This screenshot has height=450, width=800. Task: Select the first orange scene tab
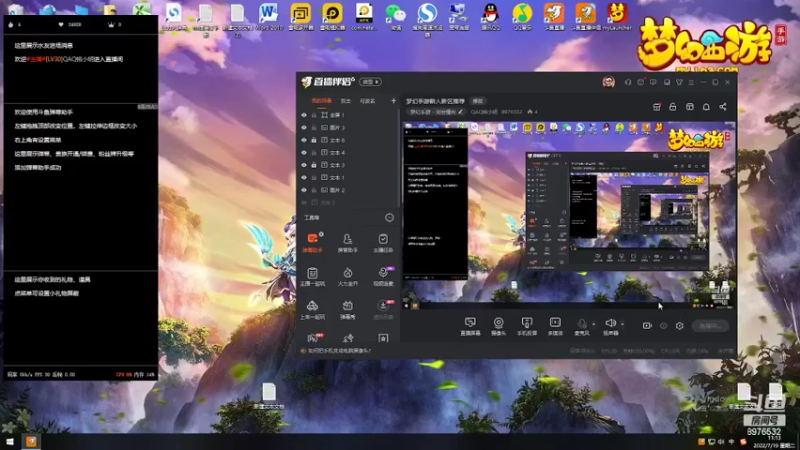(x=321, y=101)
